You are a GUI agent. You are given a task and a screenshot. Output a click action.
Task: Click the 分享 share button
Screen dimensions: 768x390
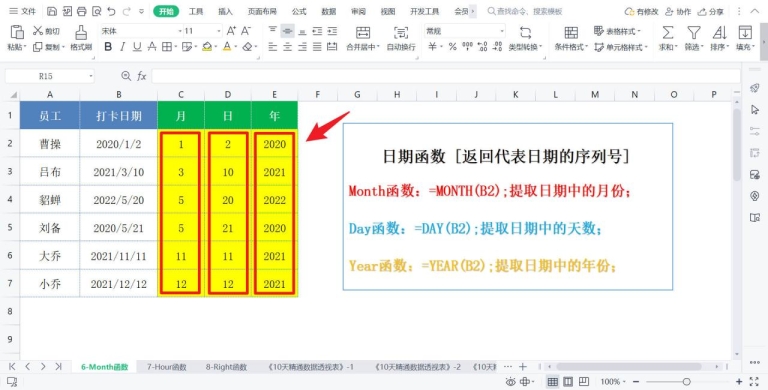[x=710, y=11]
